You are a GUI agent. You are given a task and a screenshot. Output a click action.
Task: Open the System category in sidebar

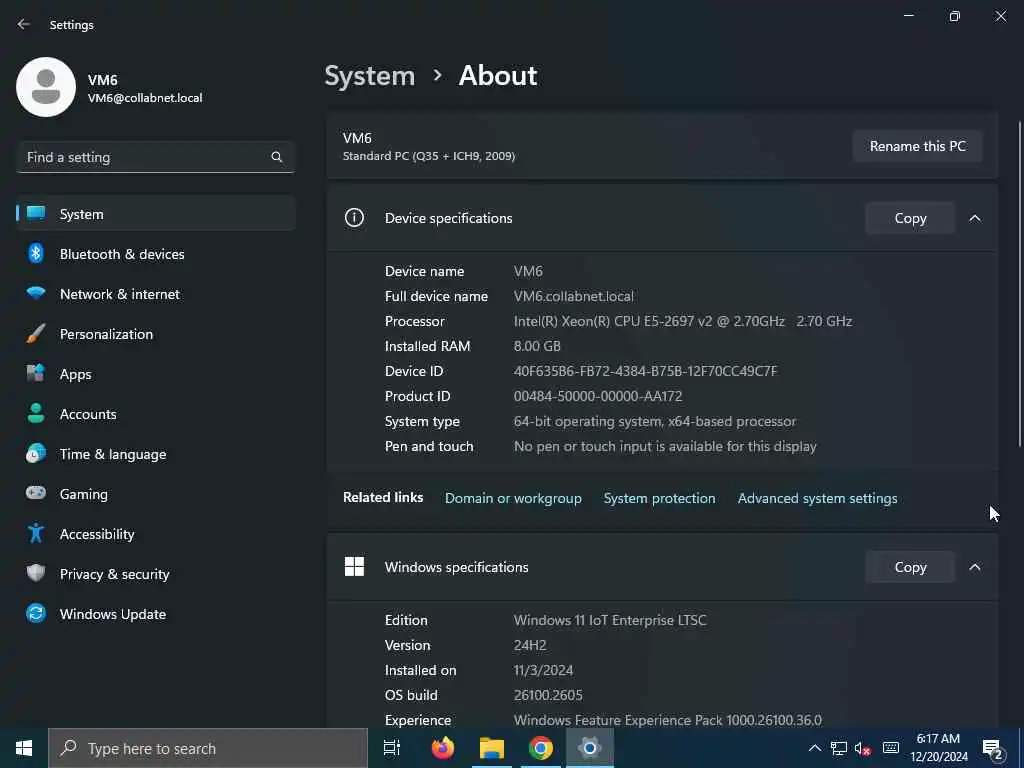pyautogui.click(x=156, y=214)
